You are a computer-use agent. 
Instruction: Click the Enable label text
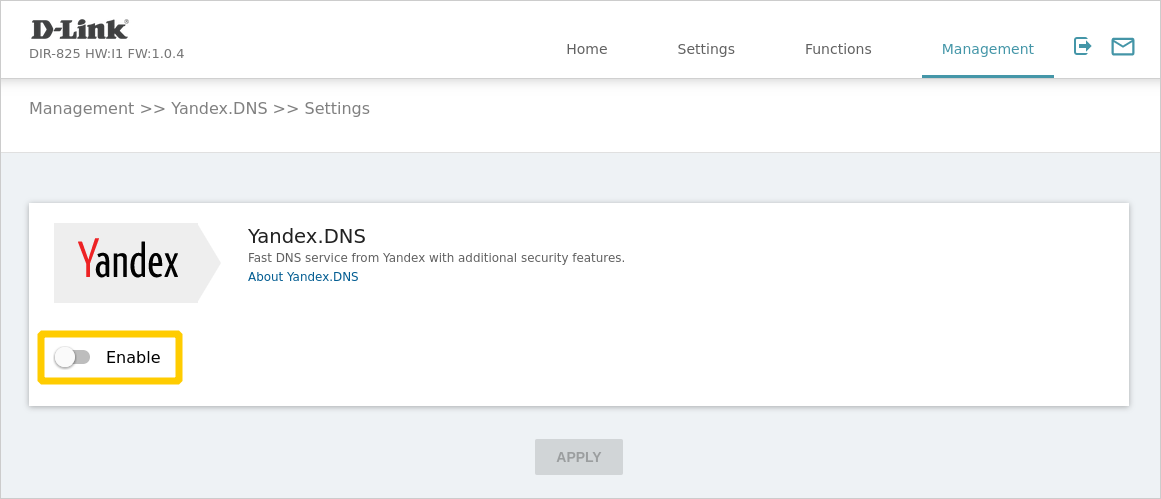(x=133, y=357)
